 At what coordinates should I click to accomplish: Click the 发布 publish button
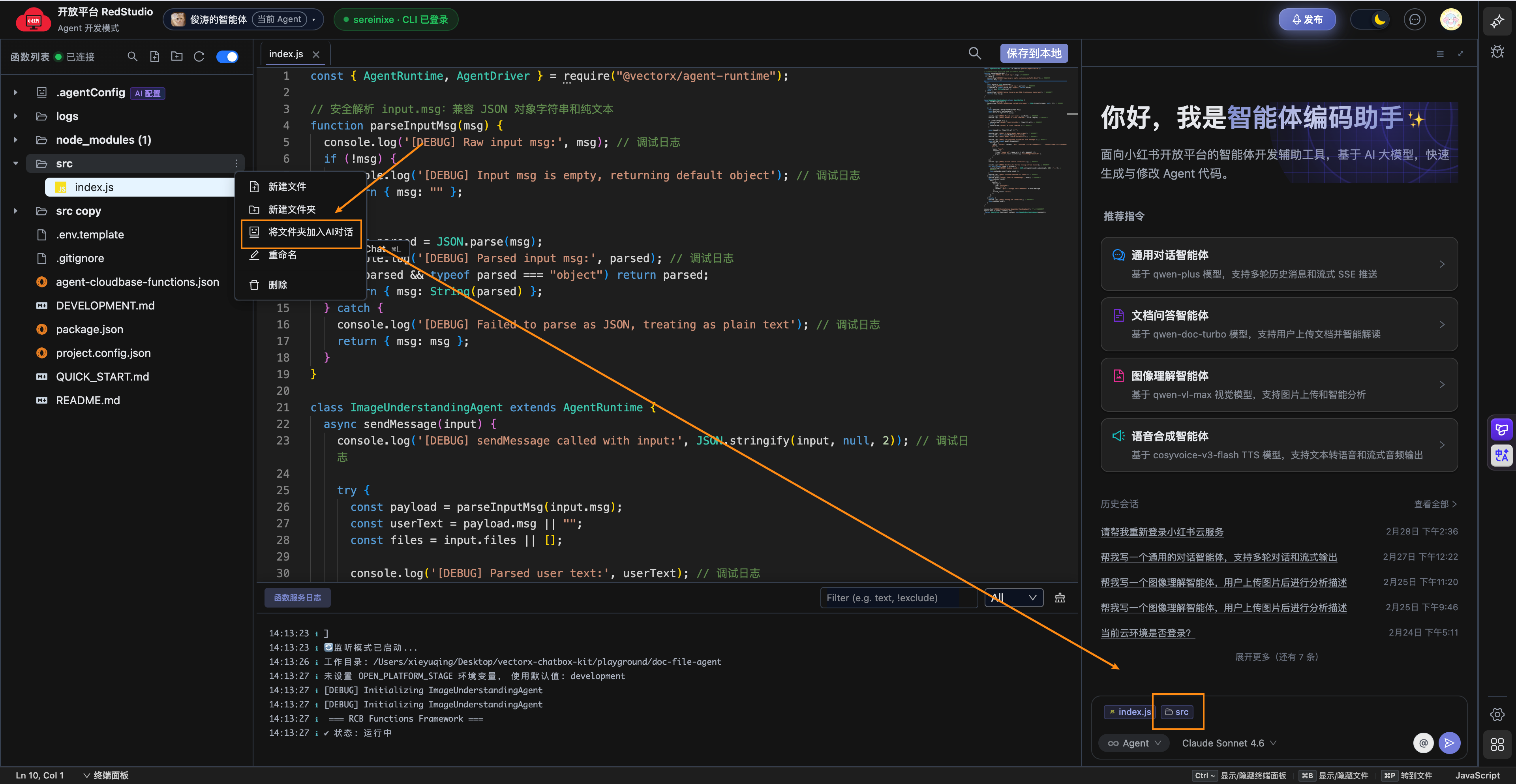pyautogui.click(x=1307, y=19)
